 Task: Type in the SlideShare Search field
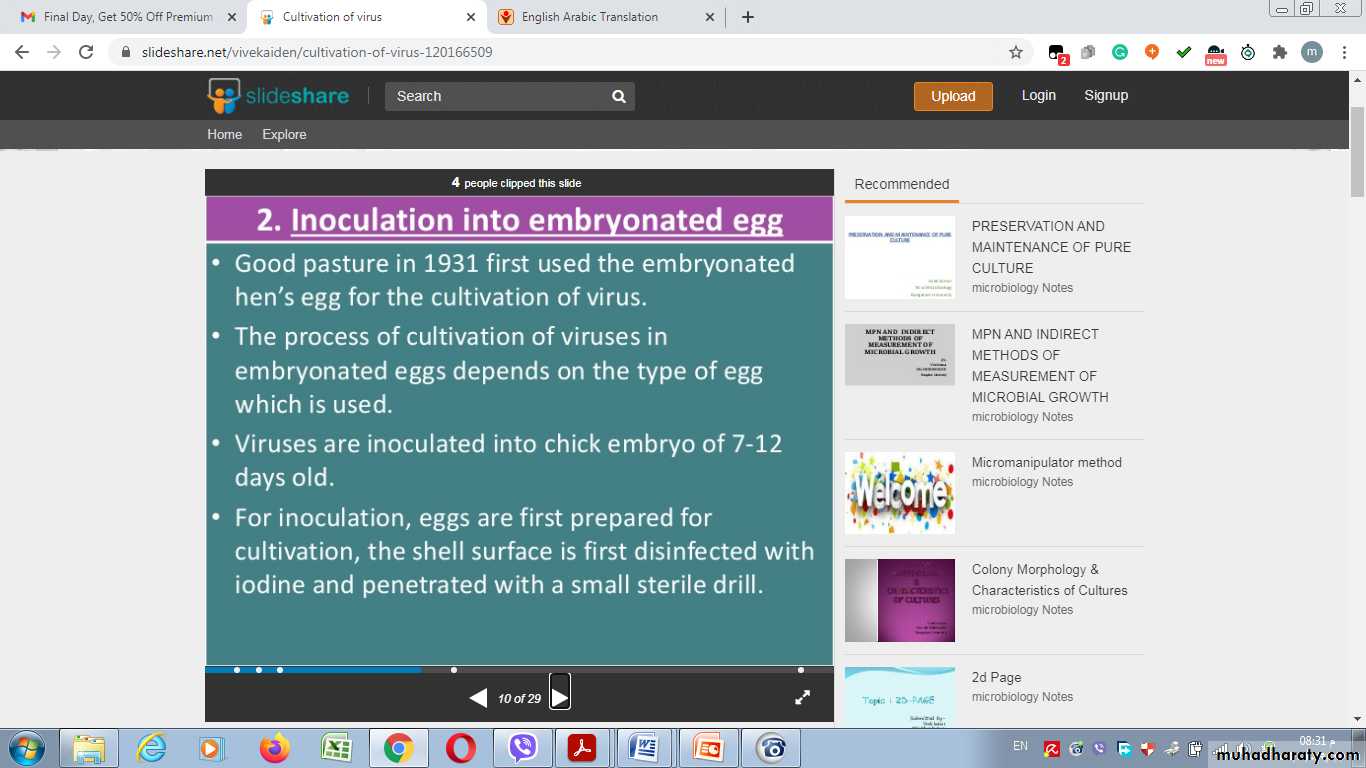click(497, 96)
